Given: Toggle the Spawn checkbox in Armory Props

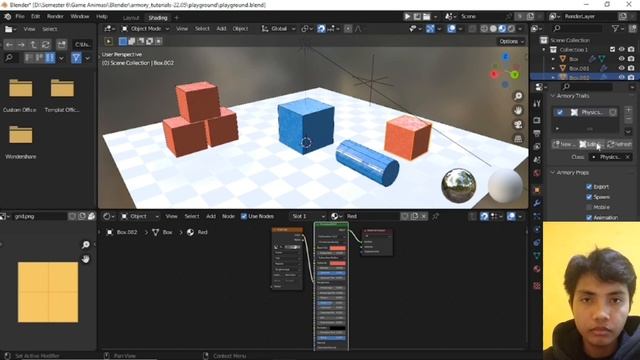Looking at the screenshot, I should click(589, 197).
